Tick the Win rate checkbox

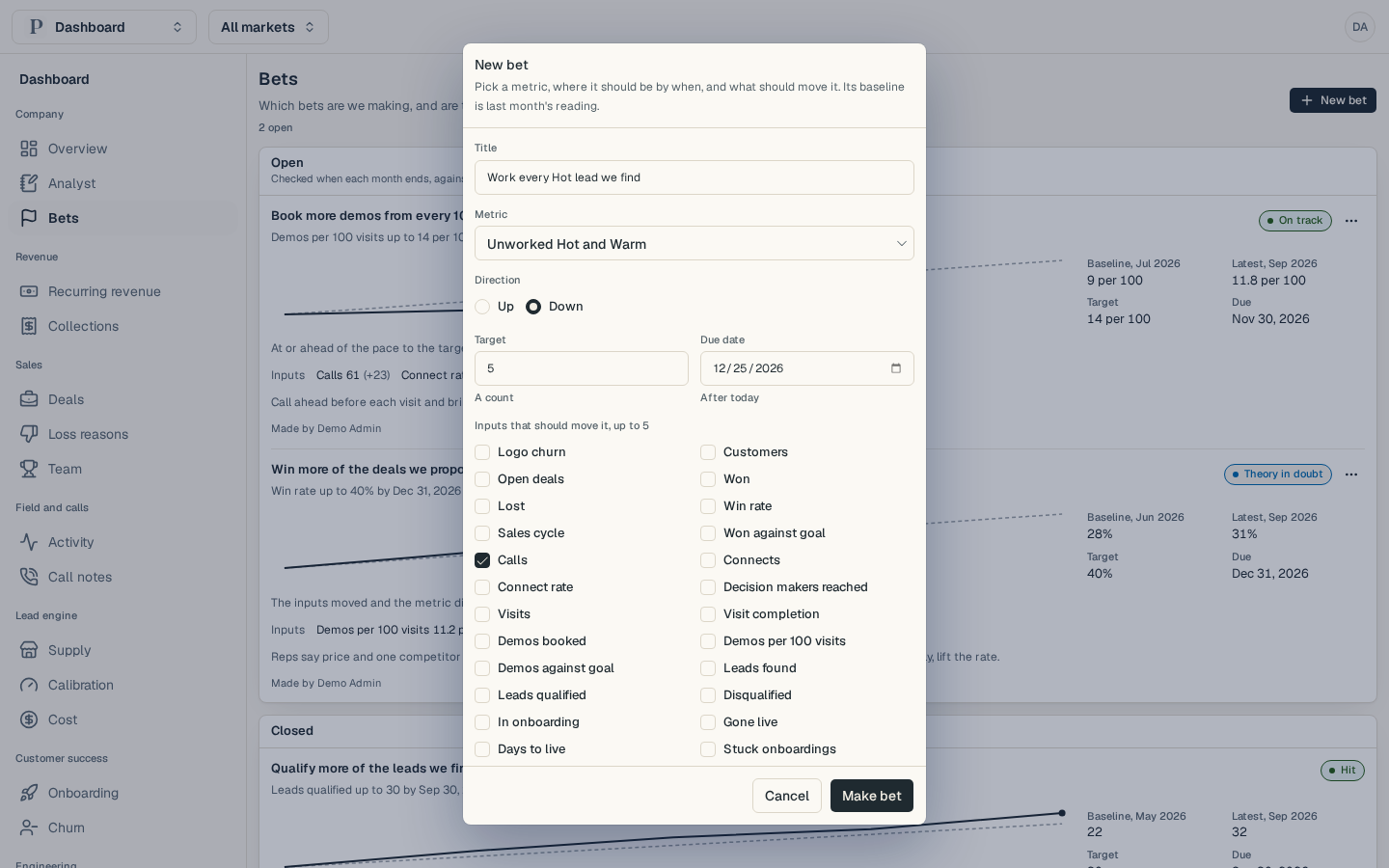(708, 506)
